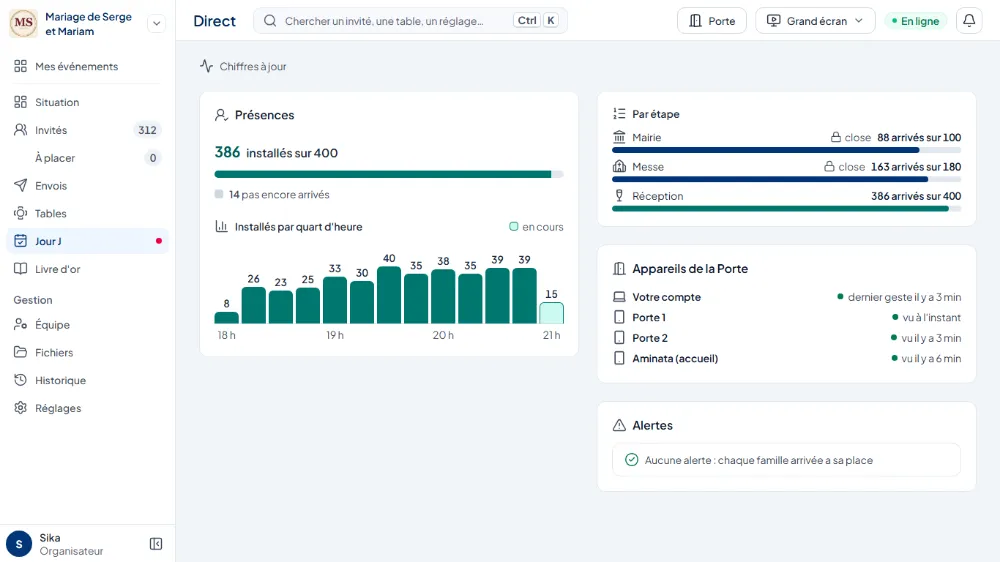Click the lock icon on Mairie row
Screen dimensions: 1000x562
click(835, 137)
